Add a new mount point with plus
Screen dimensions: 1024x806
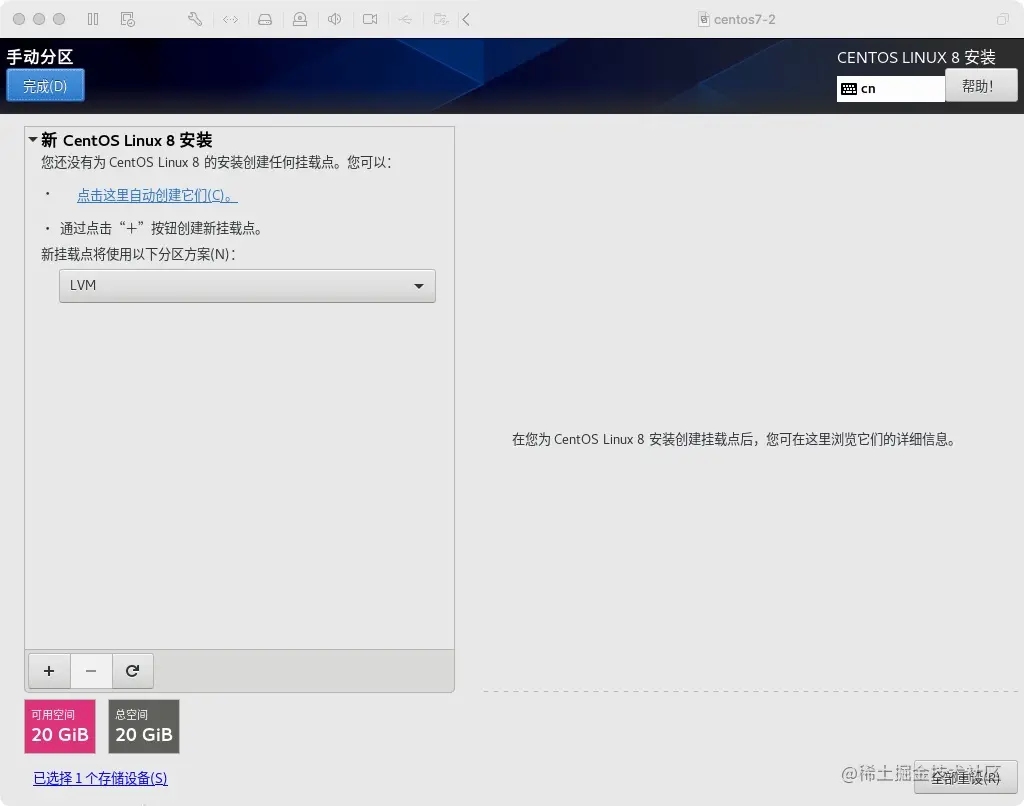[49, 671]
